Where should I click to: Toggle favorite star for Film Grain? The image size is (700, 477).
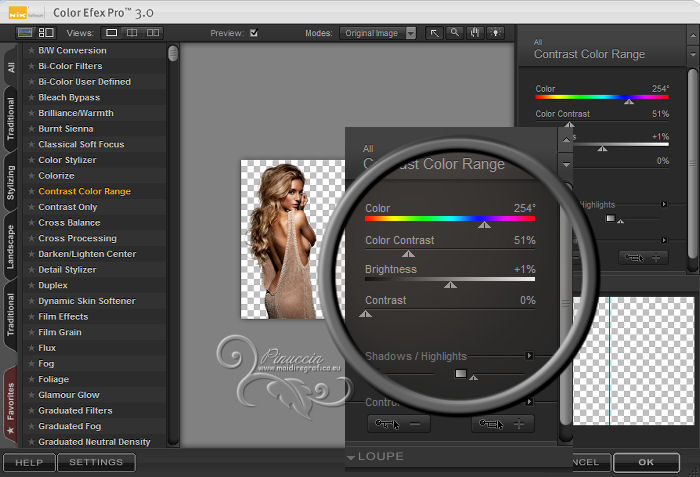(x=31, y=332)
